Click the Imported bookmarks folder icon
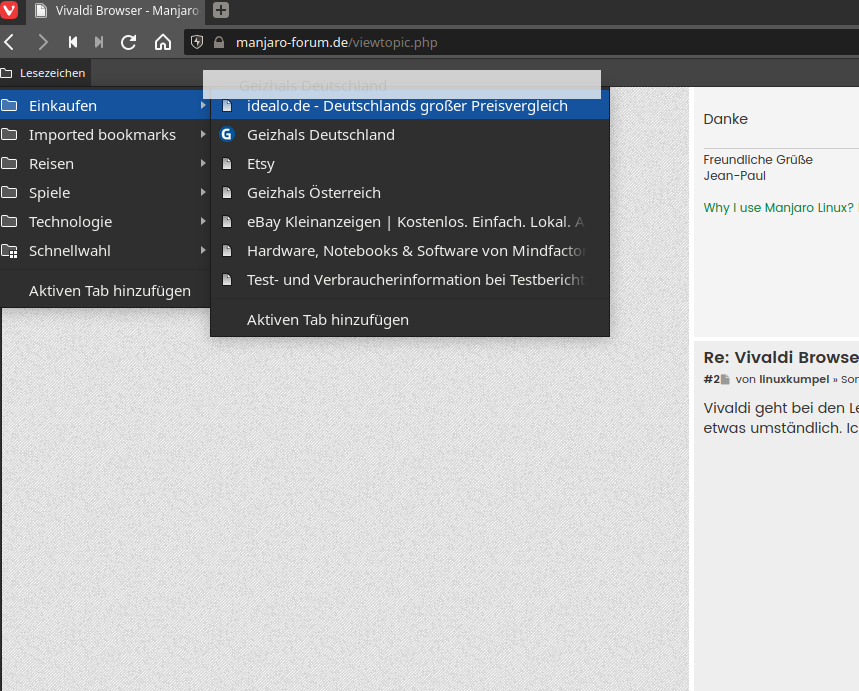 pyautogui.click(x=9, y=134)
